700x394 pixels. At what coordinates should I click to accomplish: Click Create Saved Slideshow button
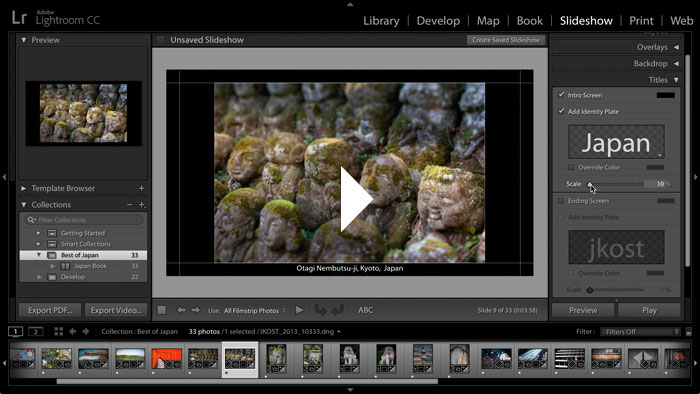[x=506, y=40]
